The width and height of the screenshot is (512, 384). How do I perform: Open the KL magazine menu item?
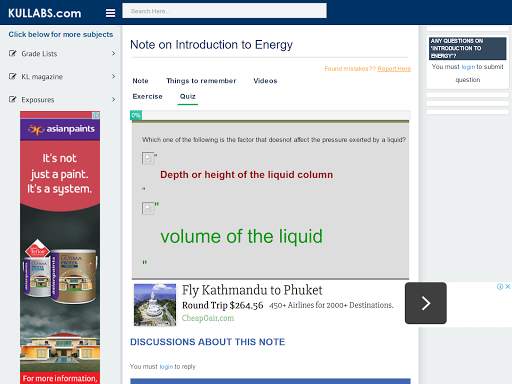pos(42,77)
